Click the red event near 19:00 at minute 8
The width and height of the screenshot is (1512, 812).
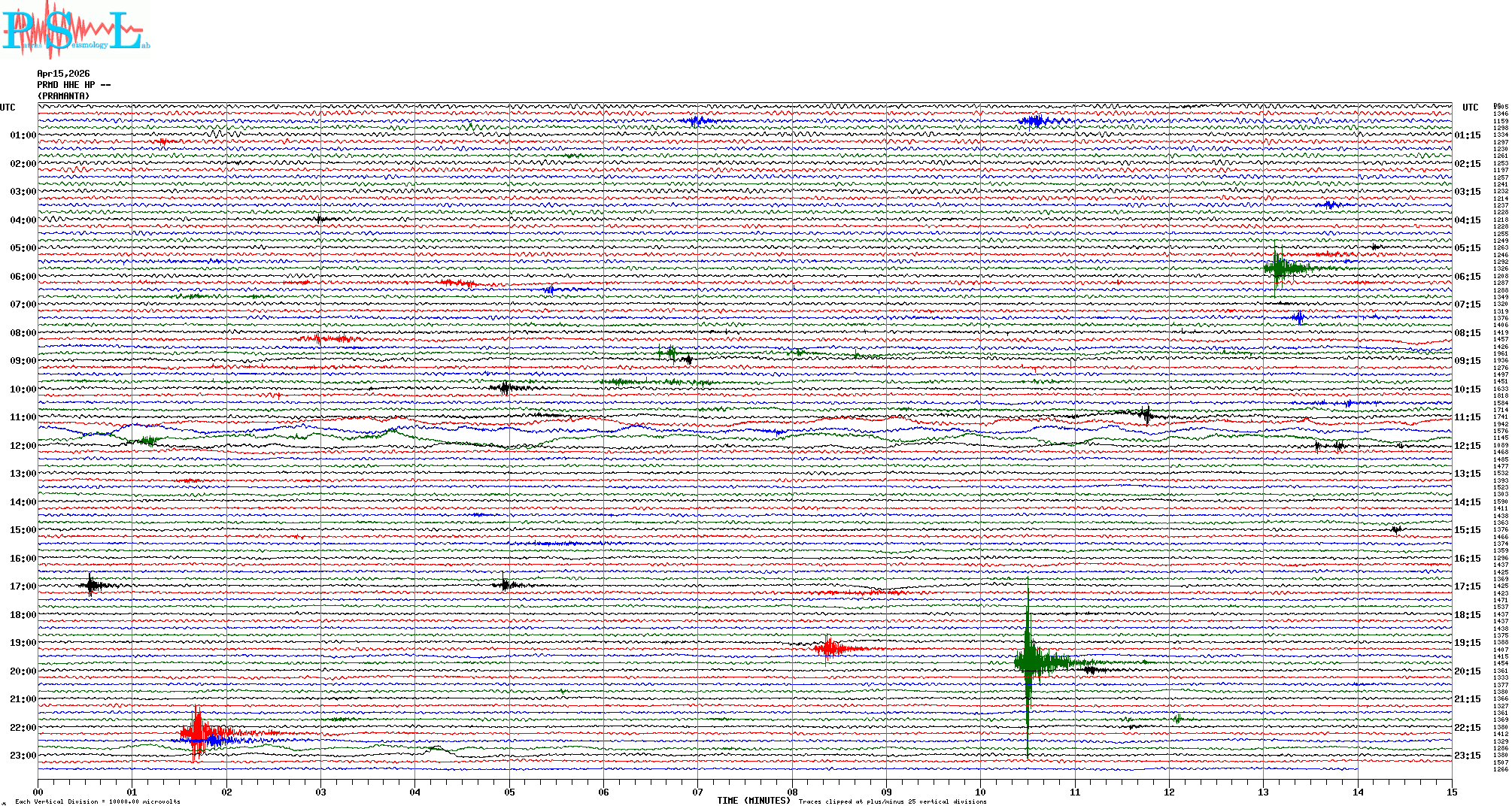click(x=829, y=647)
